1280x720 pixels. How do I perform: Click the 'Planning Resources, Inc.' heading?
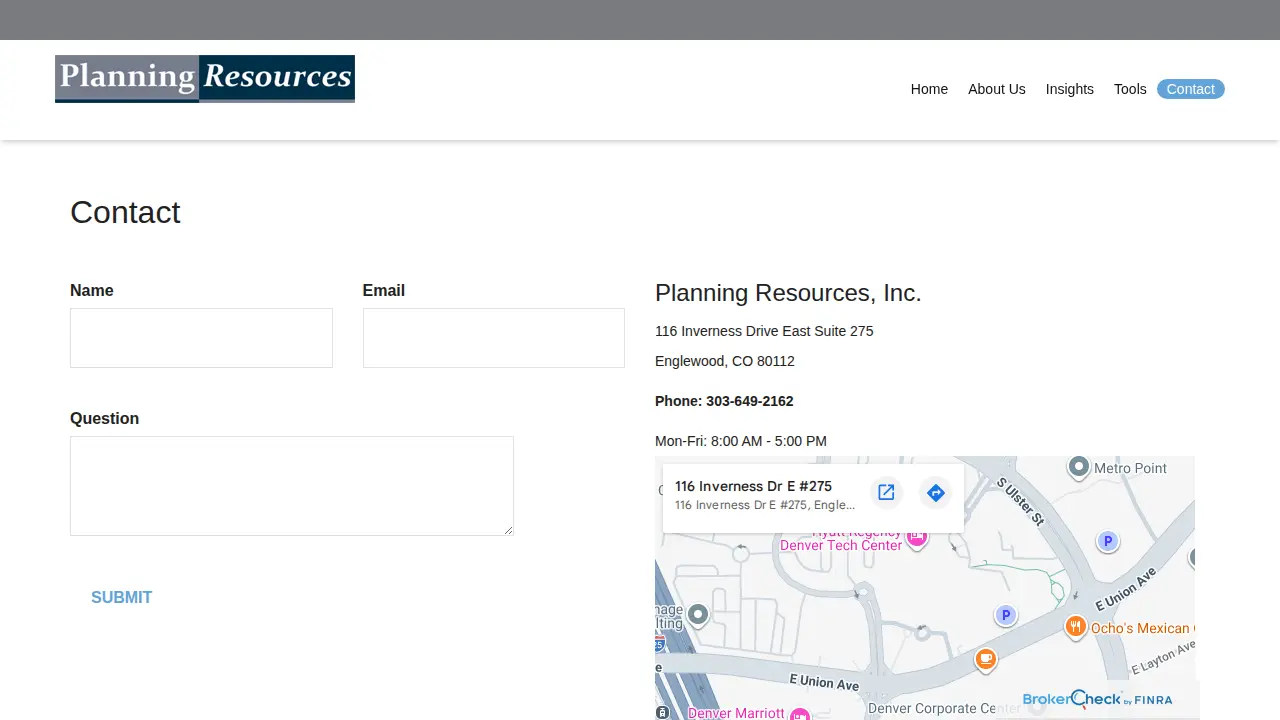coord(788,293)
